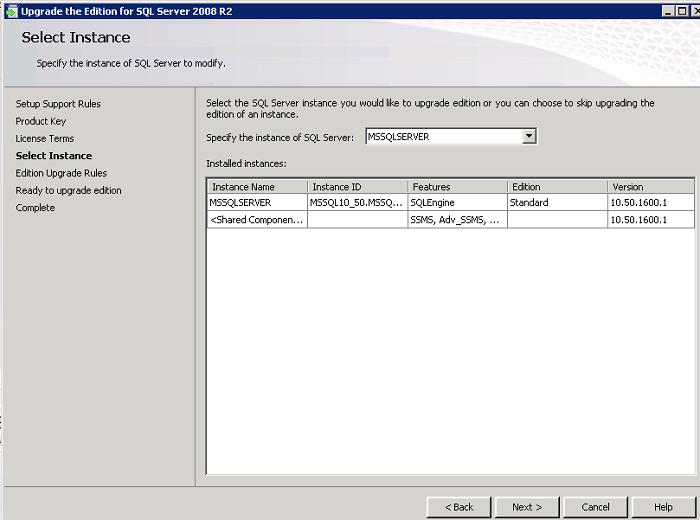The width and height of the screenshot is (700, 520).
Task: Select Product Key step in sidebar
Action: [x=41, y=121]
